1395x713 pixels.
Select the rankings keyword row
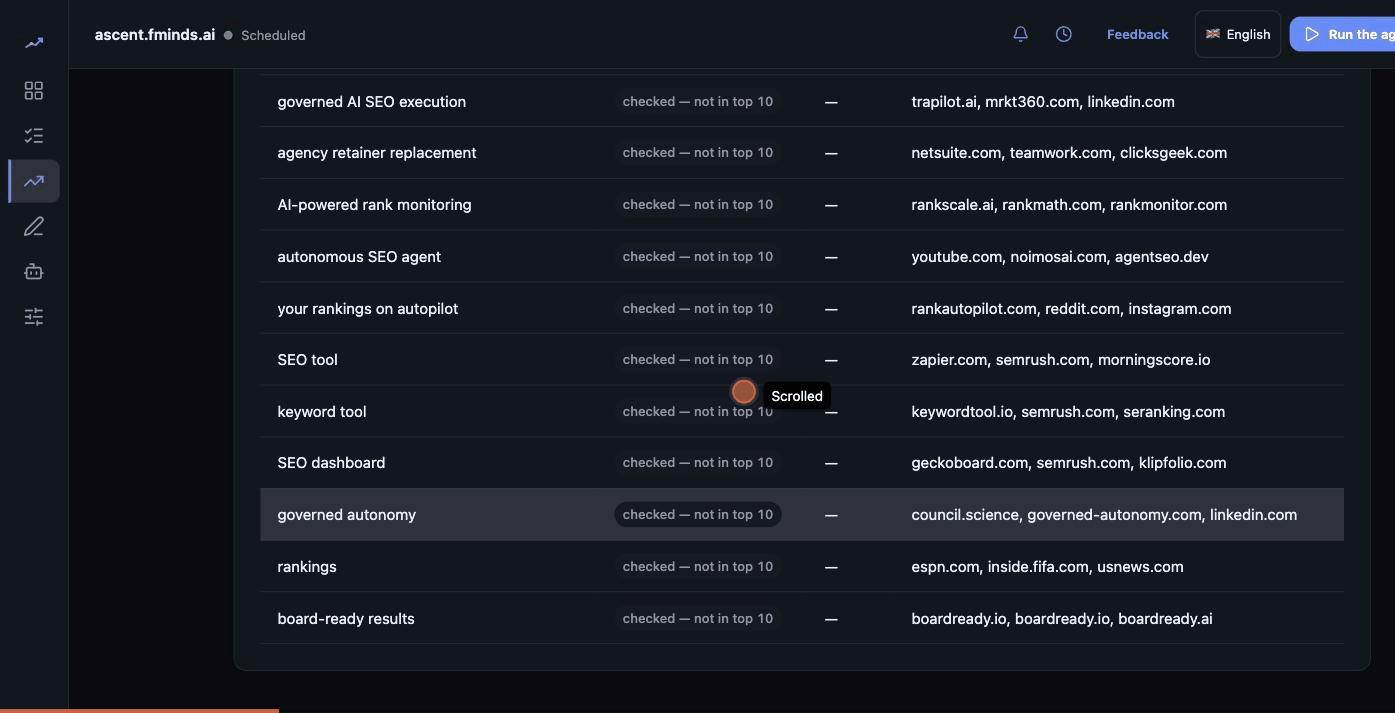[802, 567]
